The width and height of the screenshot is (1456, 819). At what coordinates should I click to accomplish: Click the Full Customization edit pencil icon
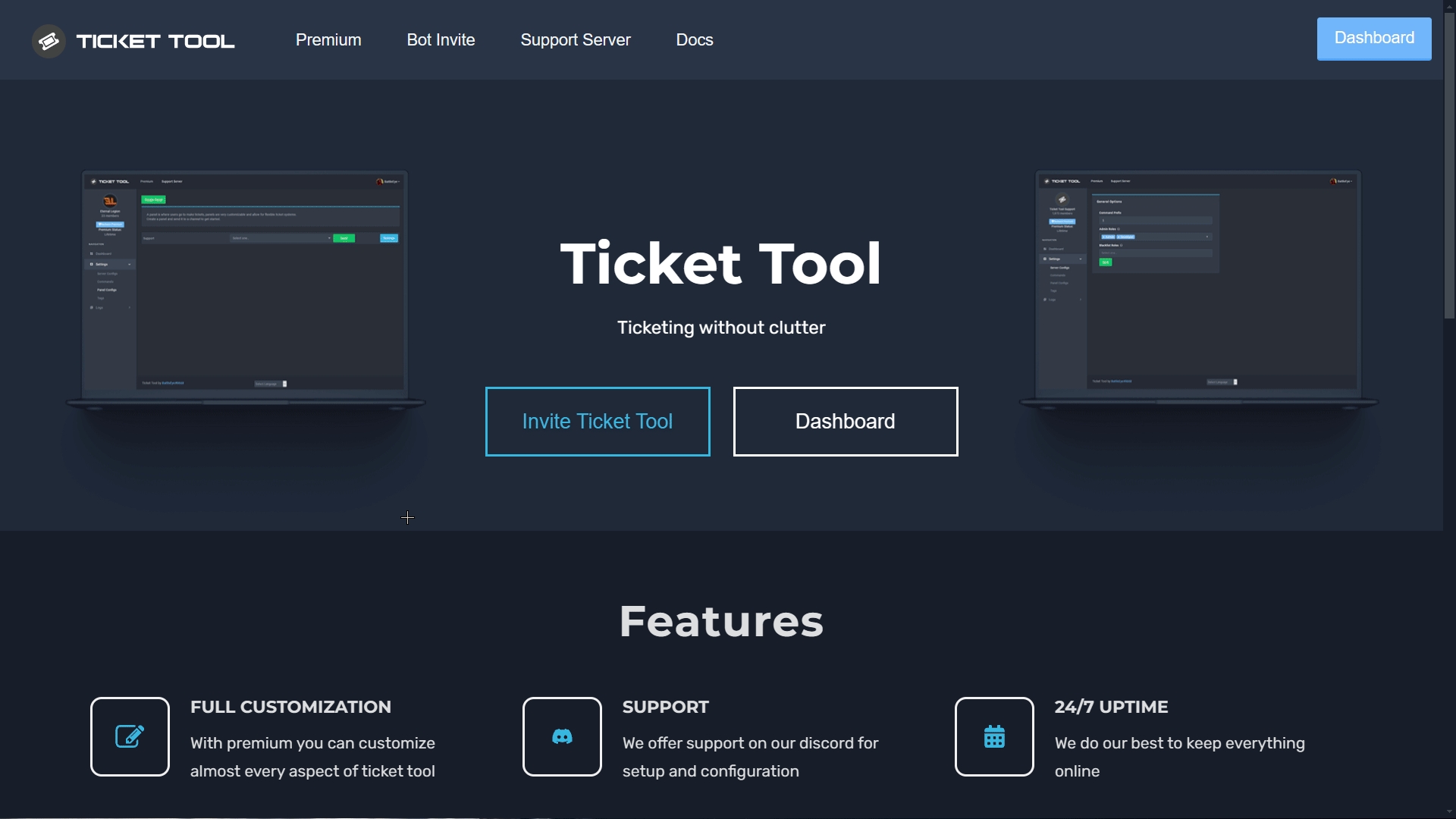pyautogui.click(x=130, y=736)
